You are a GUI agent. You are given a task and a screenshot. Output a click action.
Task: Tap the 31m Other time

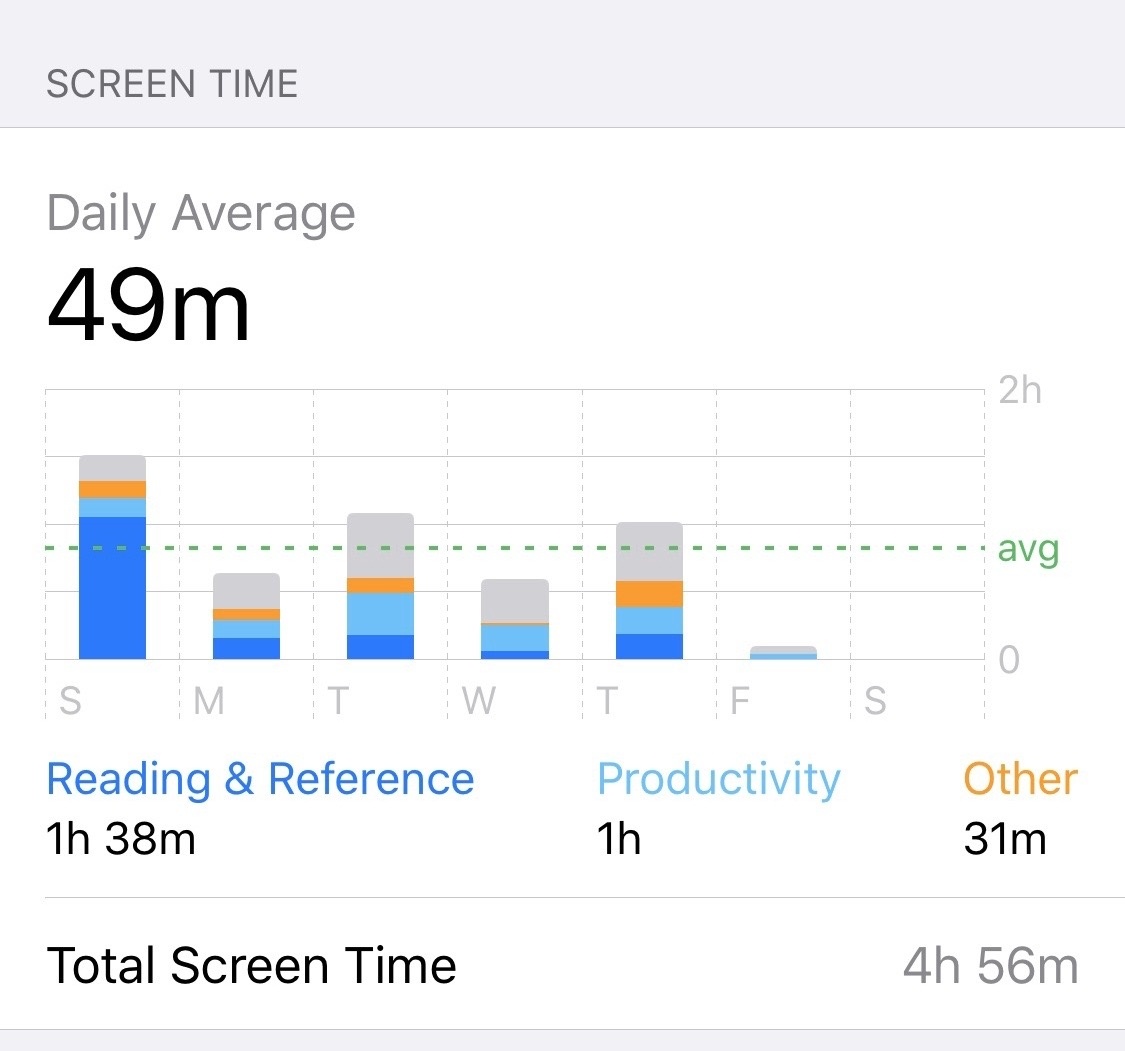pos(1004,839)
